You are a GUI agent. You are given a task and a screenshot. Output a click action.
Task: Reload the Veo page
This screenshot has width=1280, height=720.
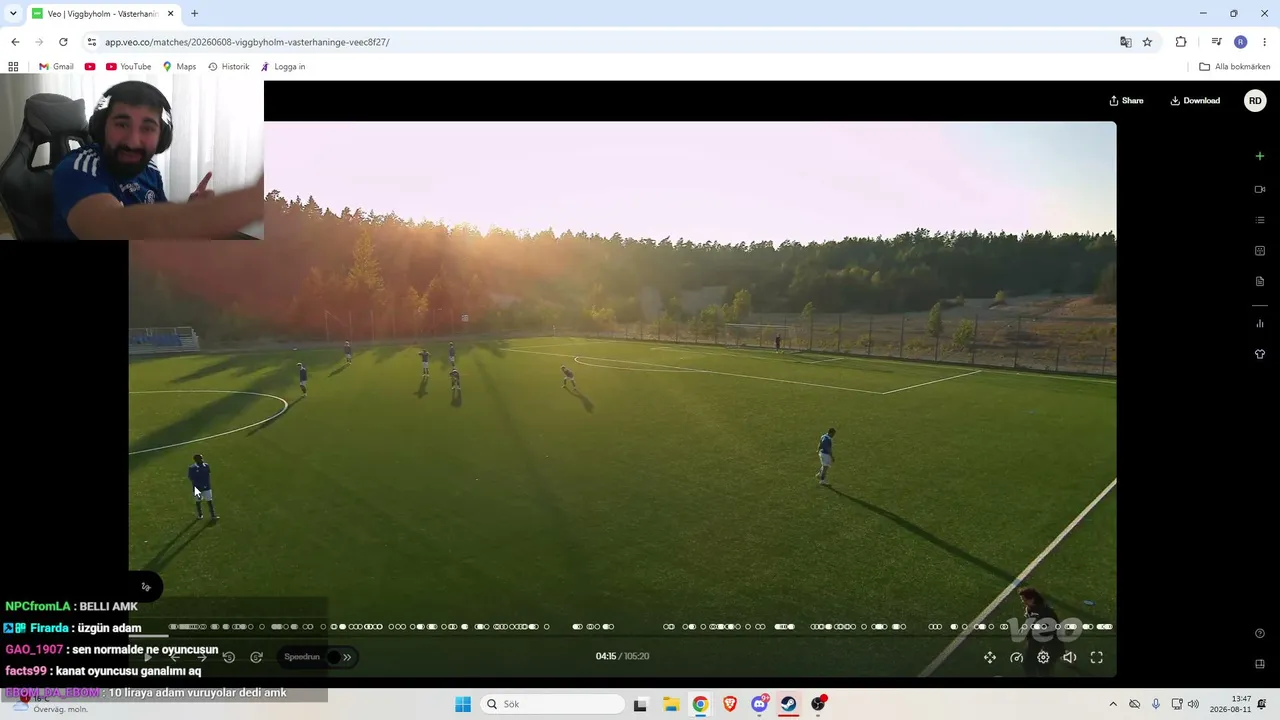pyautogui.click(x=63, y=42)
